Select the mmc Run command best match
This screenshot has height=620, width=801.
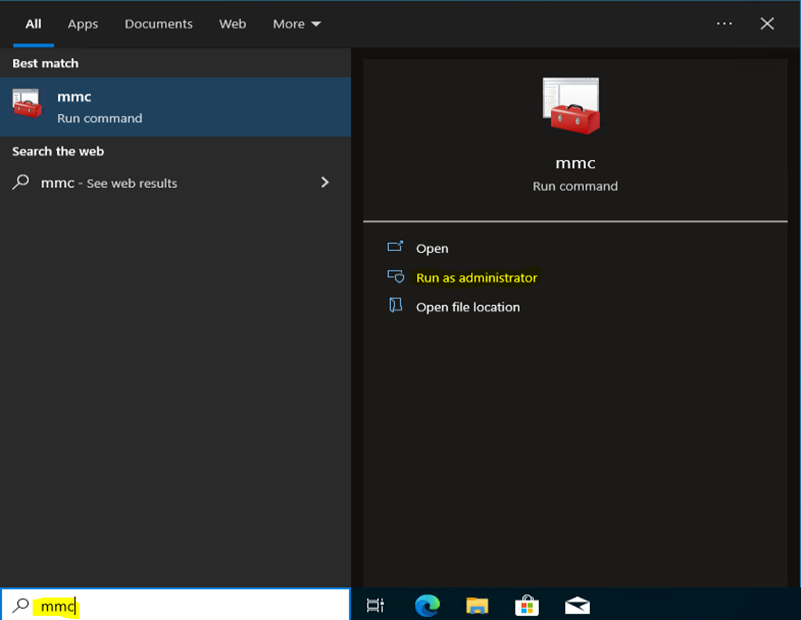(x=175, y=107)
